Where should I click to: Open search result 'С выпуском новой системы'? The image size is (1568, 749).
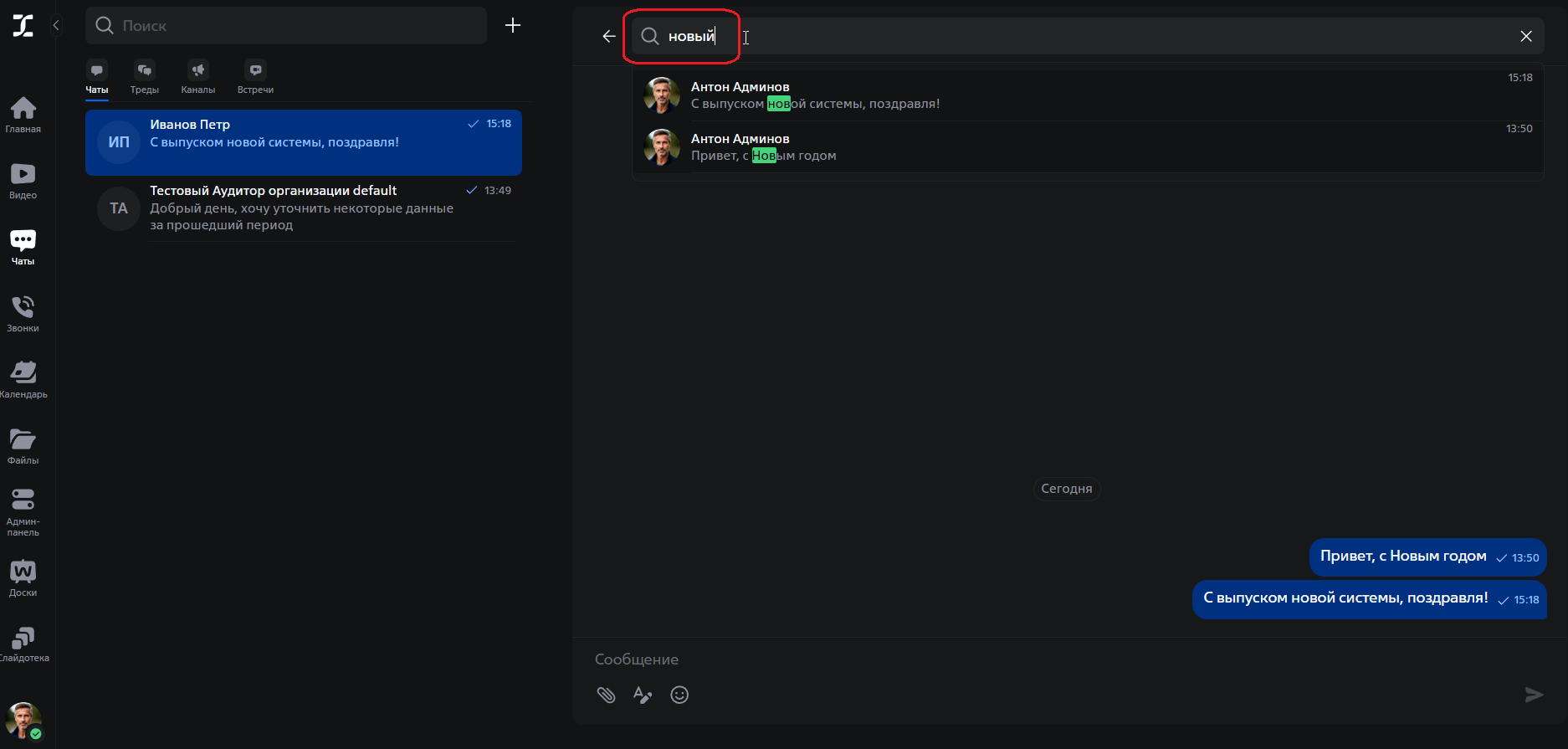[1088, 95]
